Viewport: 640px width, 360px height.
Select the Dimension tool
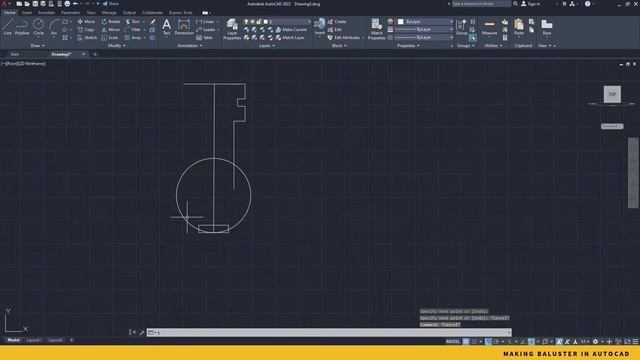(184, 27)
